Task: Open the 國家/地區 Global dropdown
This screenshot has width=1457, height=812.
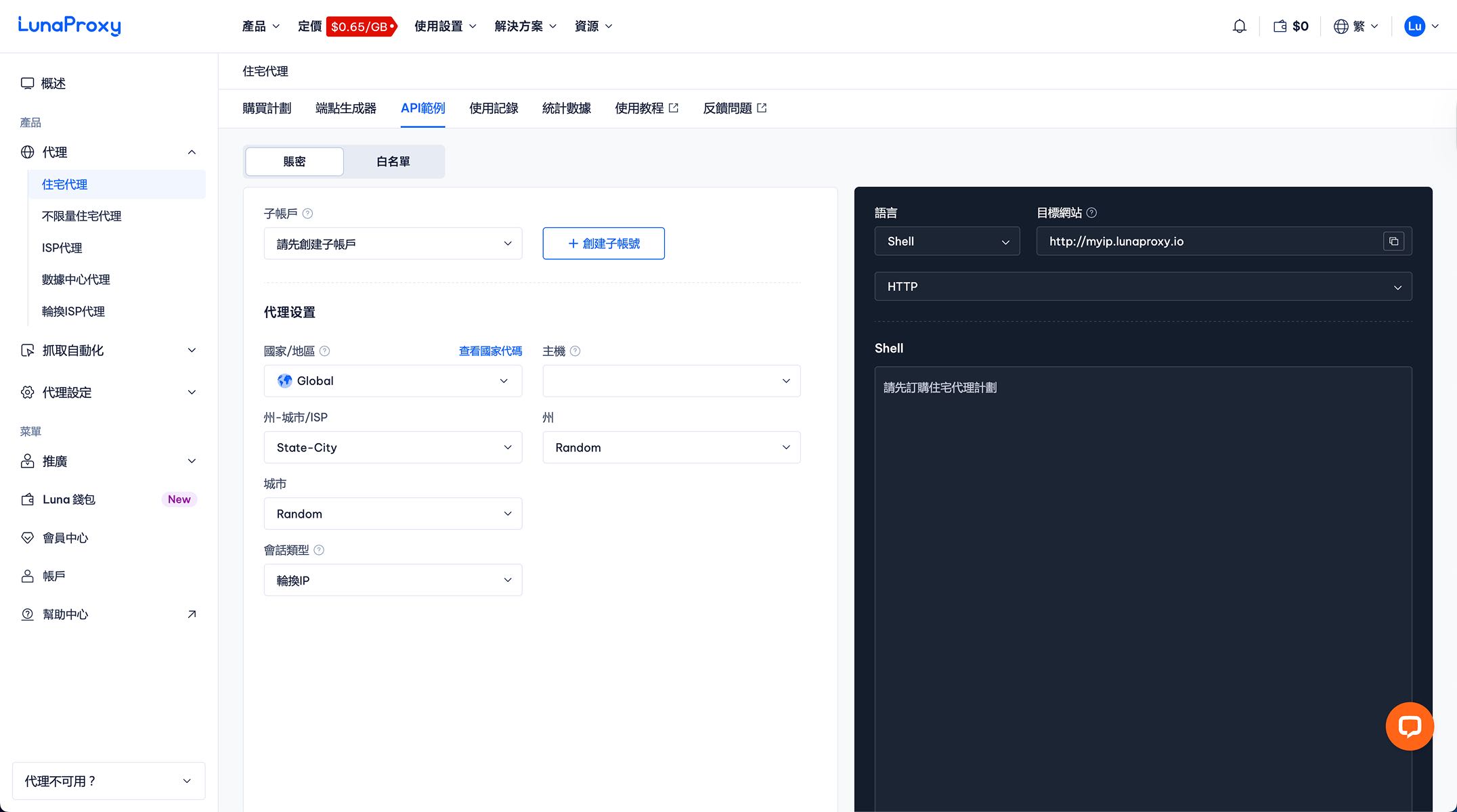Action: pos(393,381)
